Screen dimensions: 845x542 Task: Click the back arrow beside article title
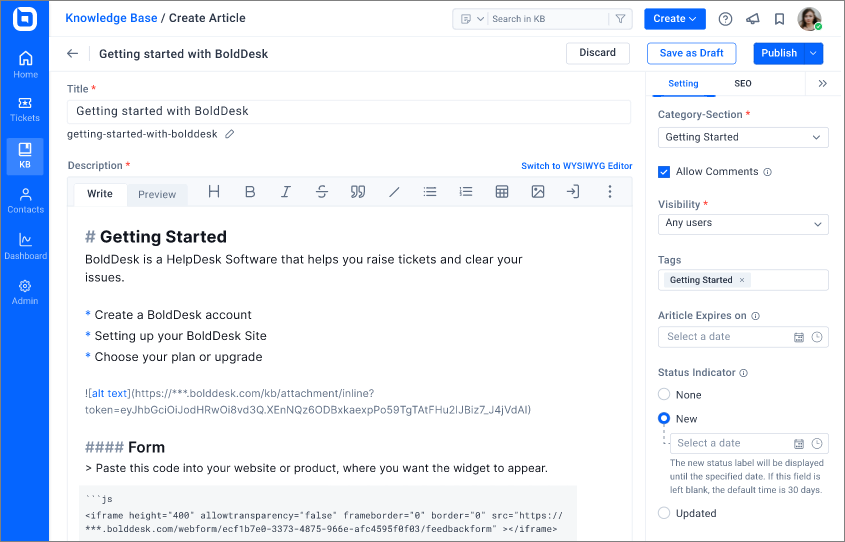point(73,53)
